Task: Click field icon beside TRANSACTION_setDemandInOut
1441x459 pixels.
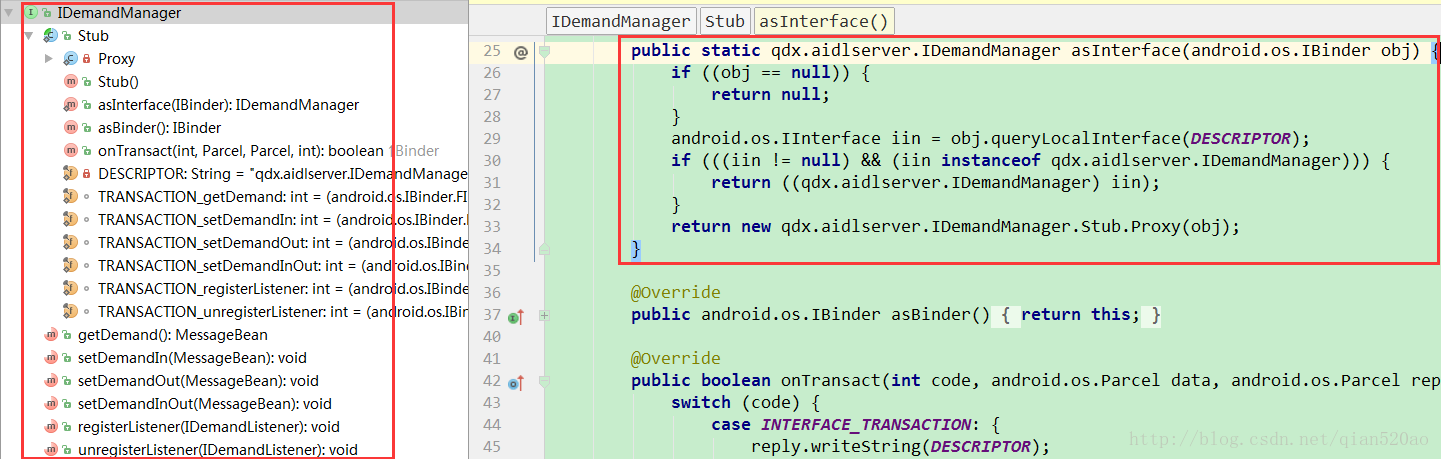Action: pos(71,266)
